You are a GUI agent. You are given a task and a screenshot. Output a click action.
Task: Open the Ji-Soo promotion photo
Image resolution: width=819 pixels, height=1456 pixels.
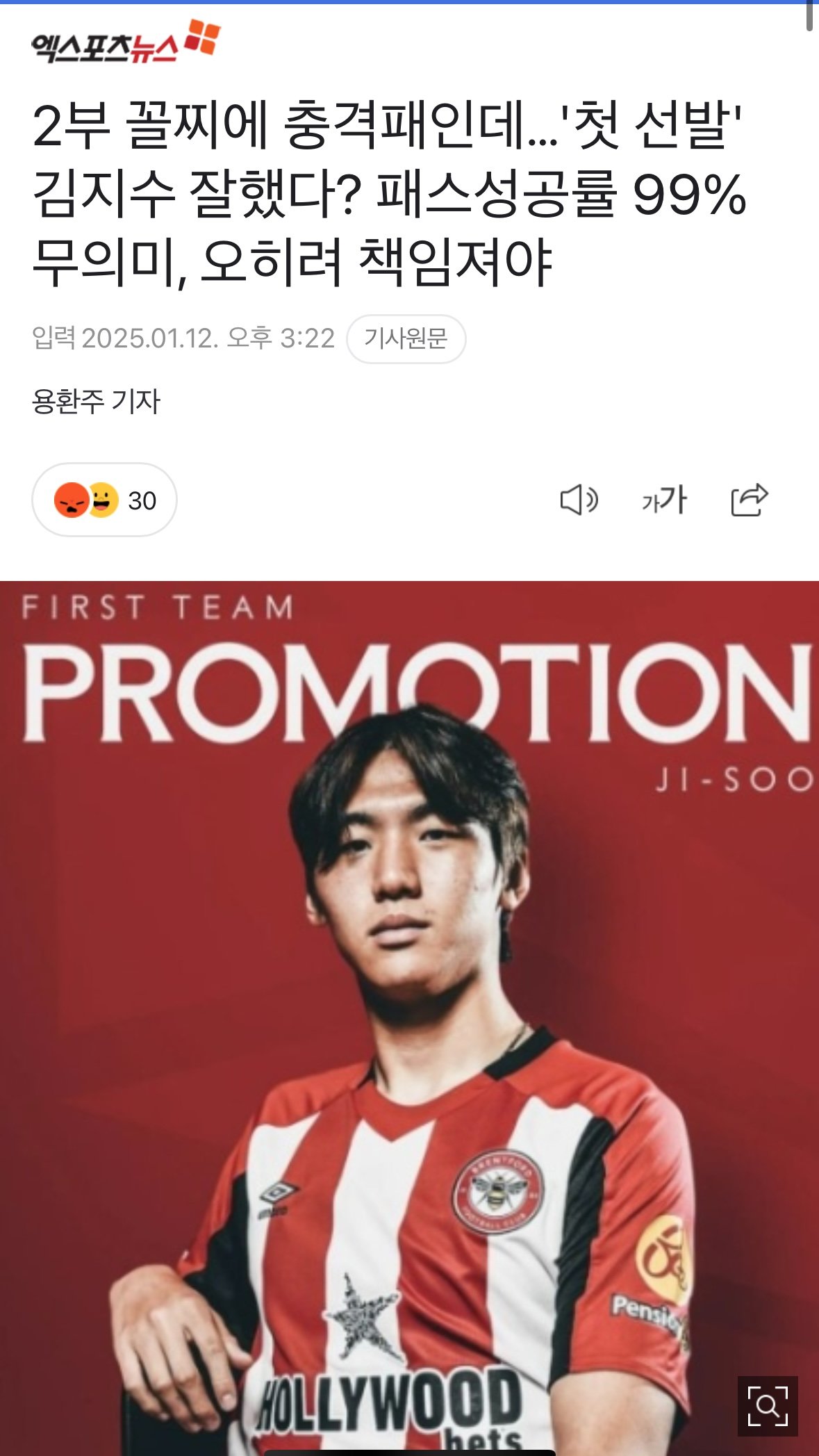[x=409, y=1018]
